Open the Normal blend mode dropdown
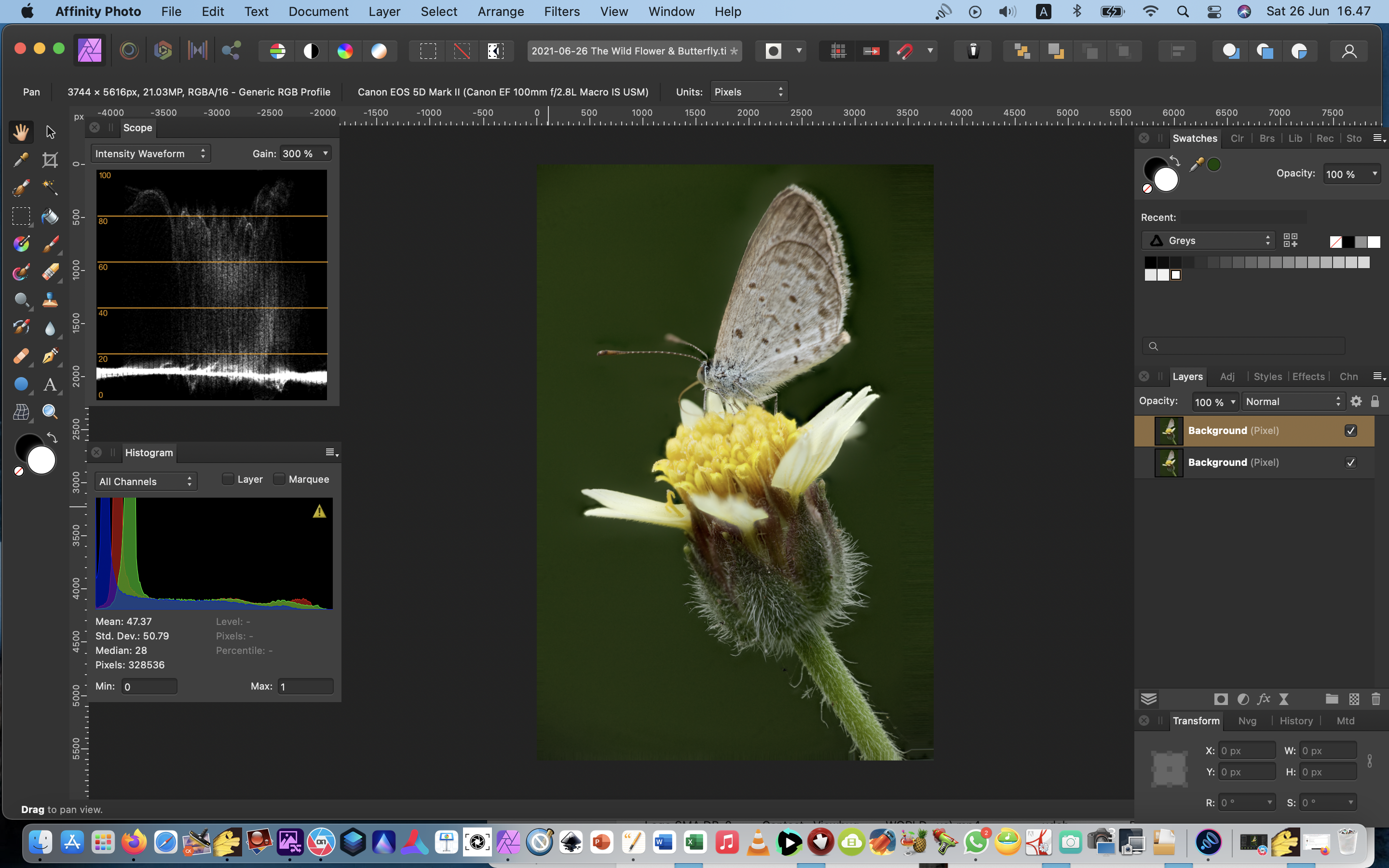The image size is (1389, 868). [1293, 402]
